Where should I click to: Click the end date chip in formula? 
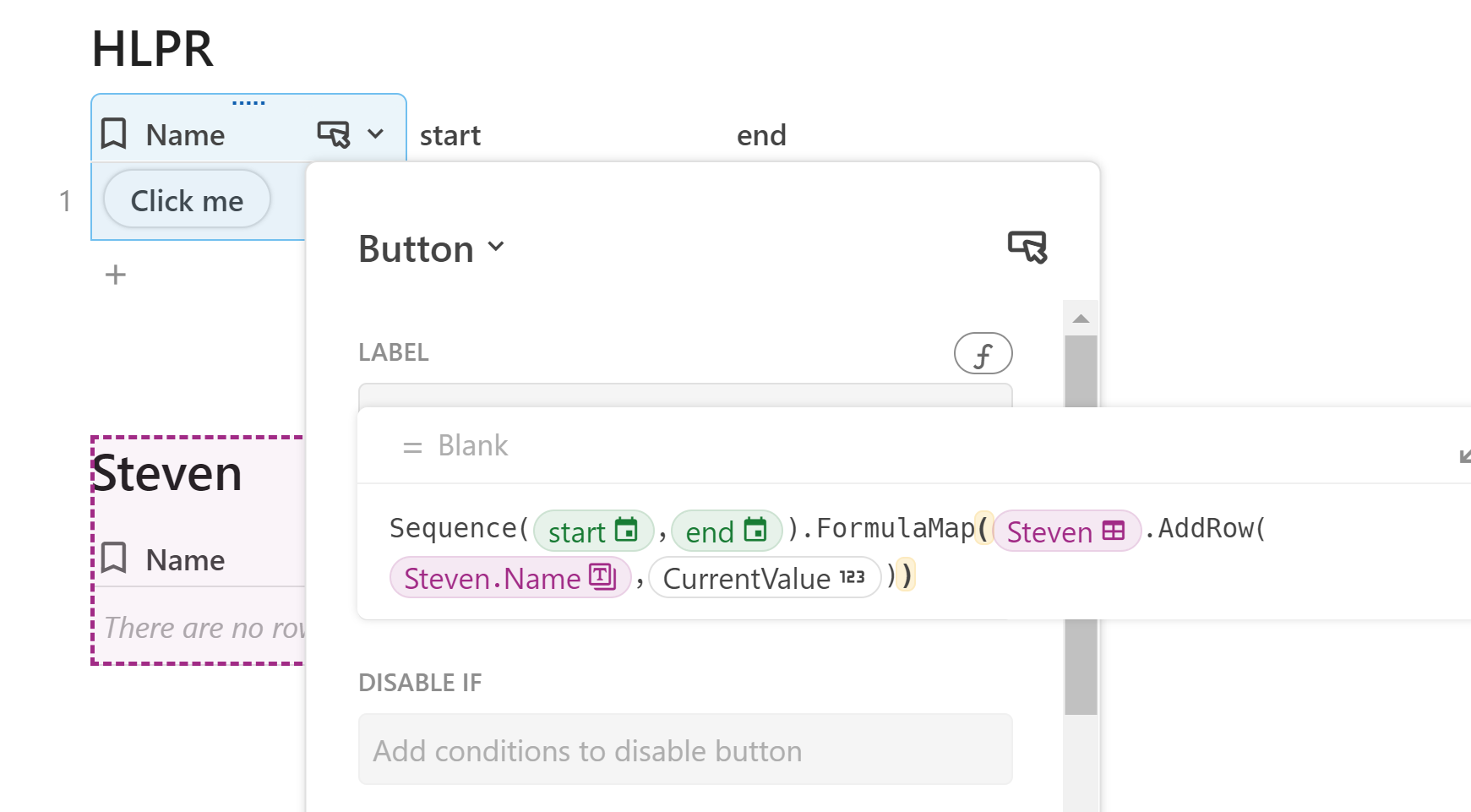coord(727,531)
